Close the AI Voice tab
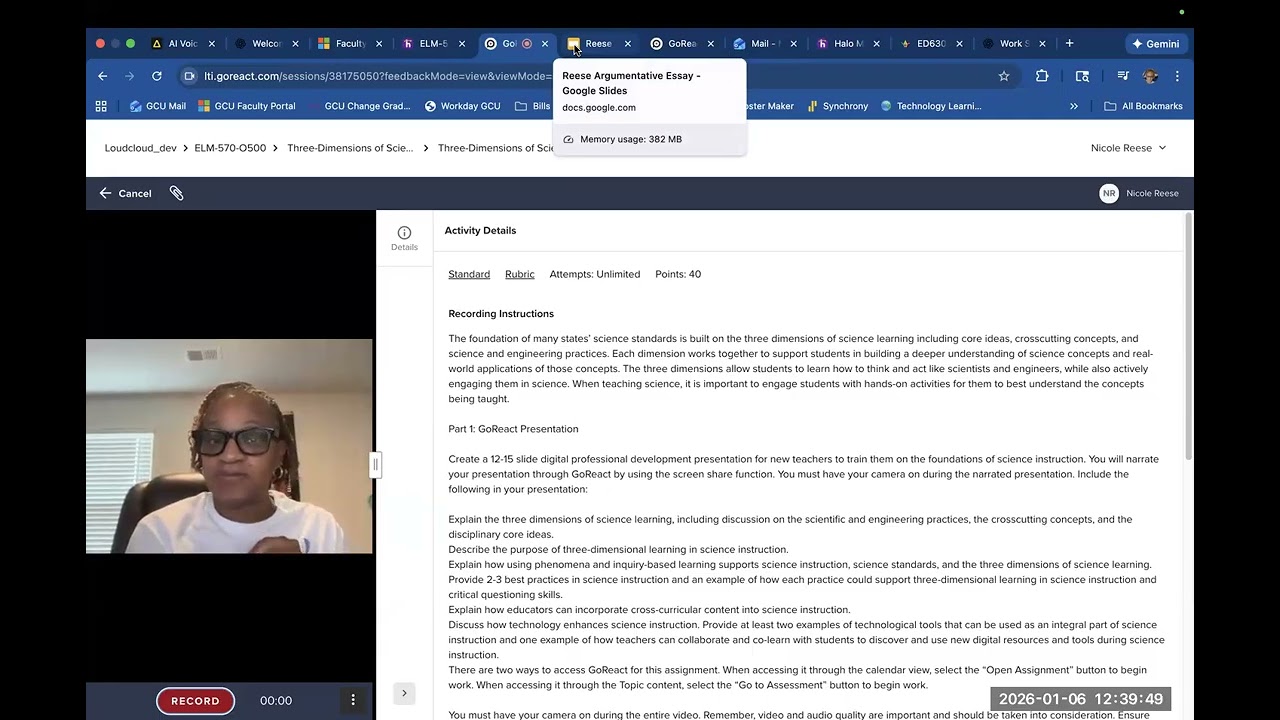Viewport: 1280px width, 720px height. click(211, 44)
